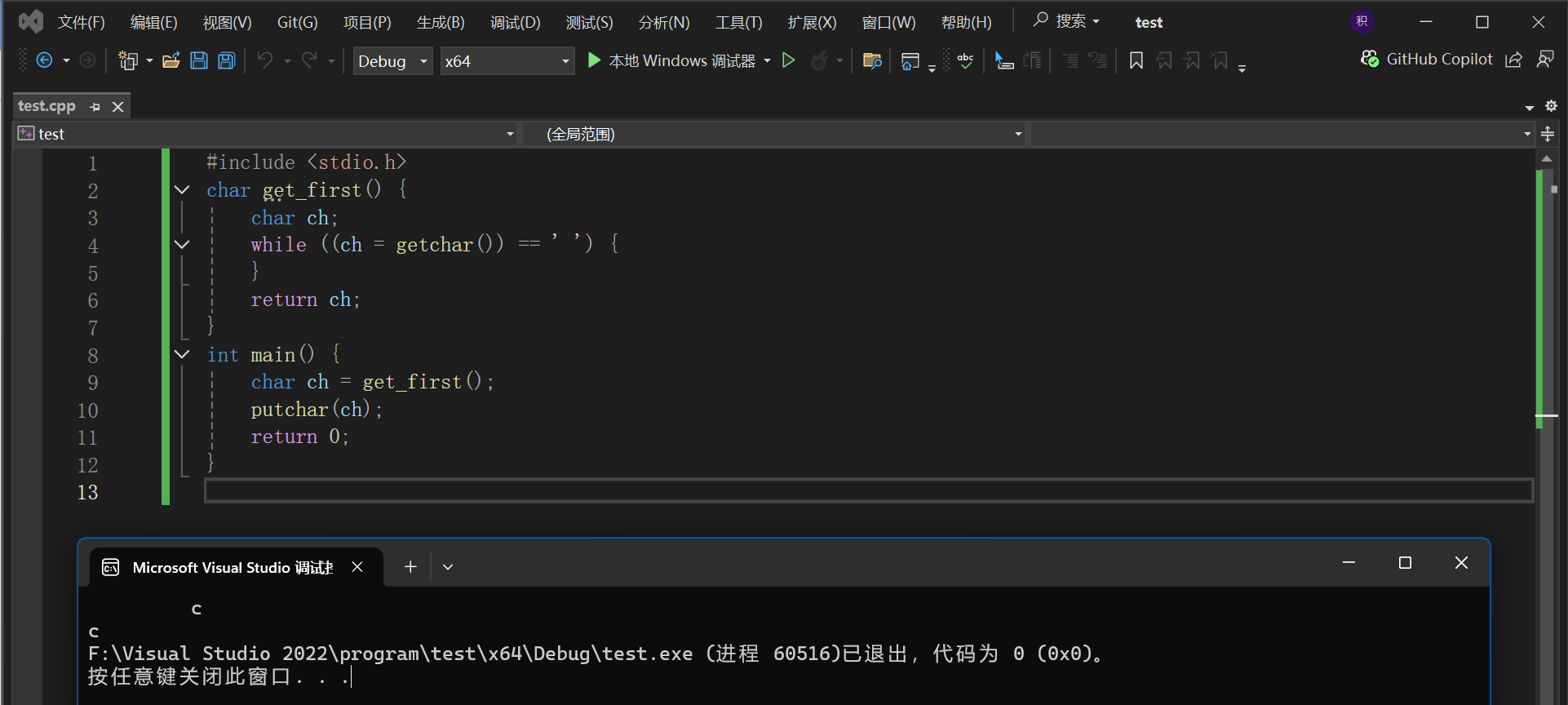1568x705 pixels.
Task: Click the Navigate Forward arrow icon
Action: [x=87, y=60]
